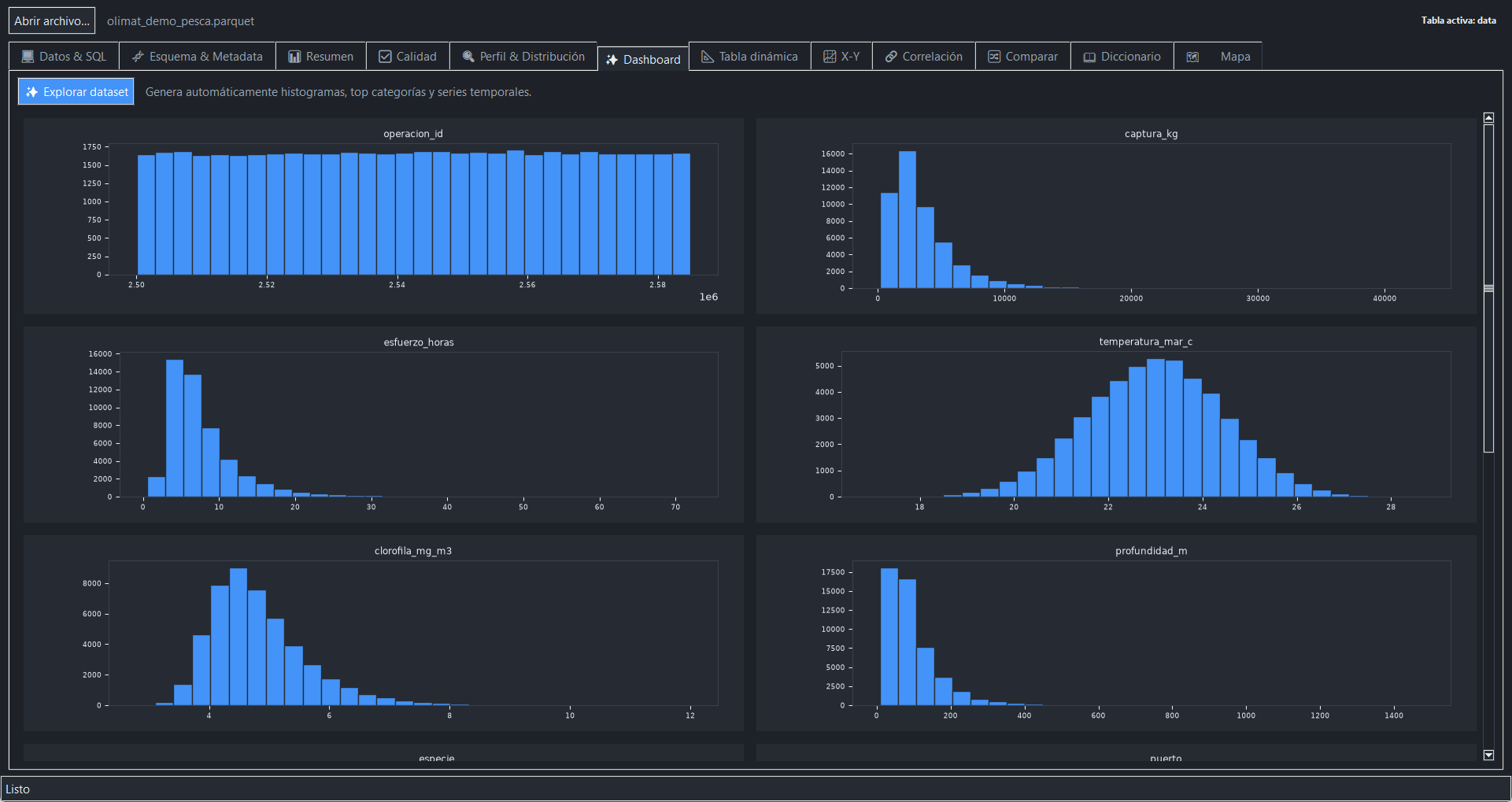
Task: Click the Abrir archivo... button
Action: point(52,20)
